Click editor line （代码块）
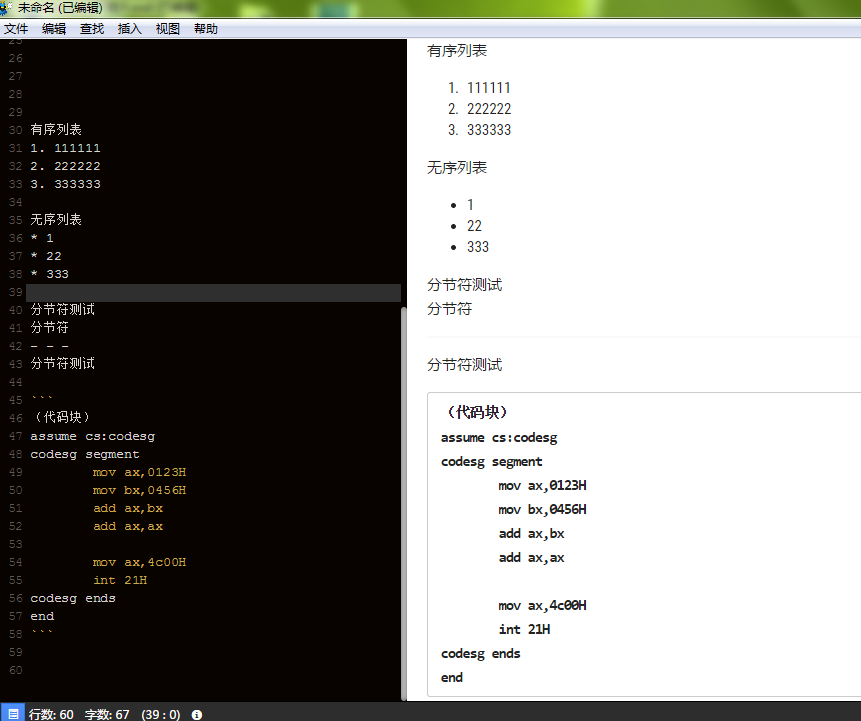 coord(62,417)
